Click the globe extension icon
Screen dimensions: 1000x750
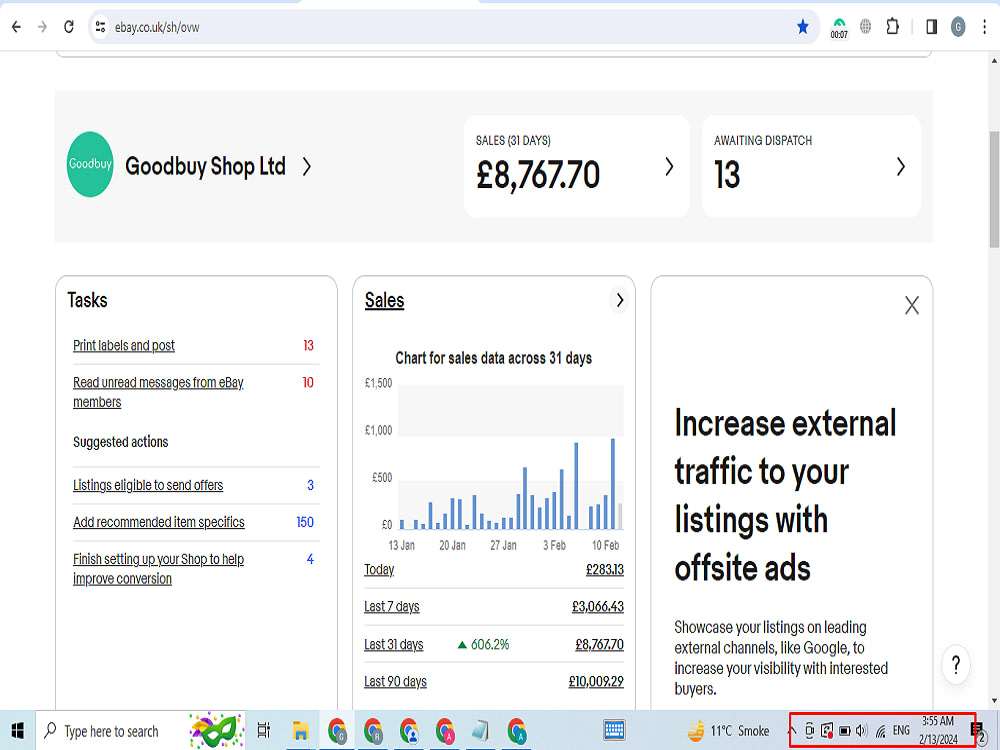(x=865, y=27)
